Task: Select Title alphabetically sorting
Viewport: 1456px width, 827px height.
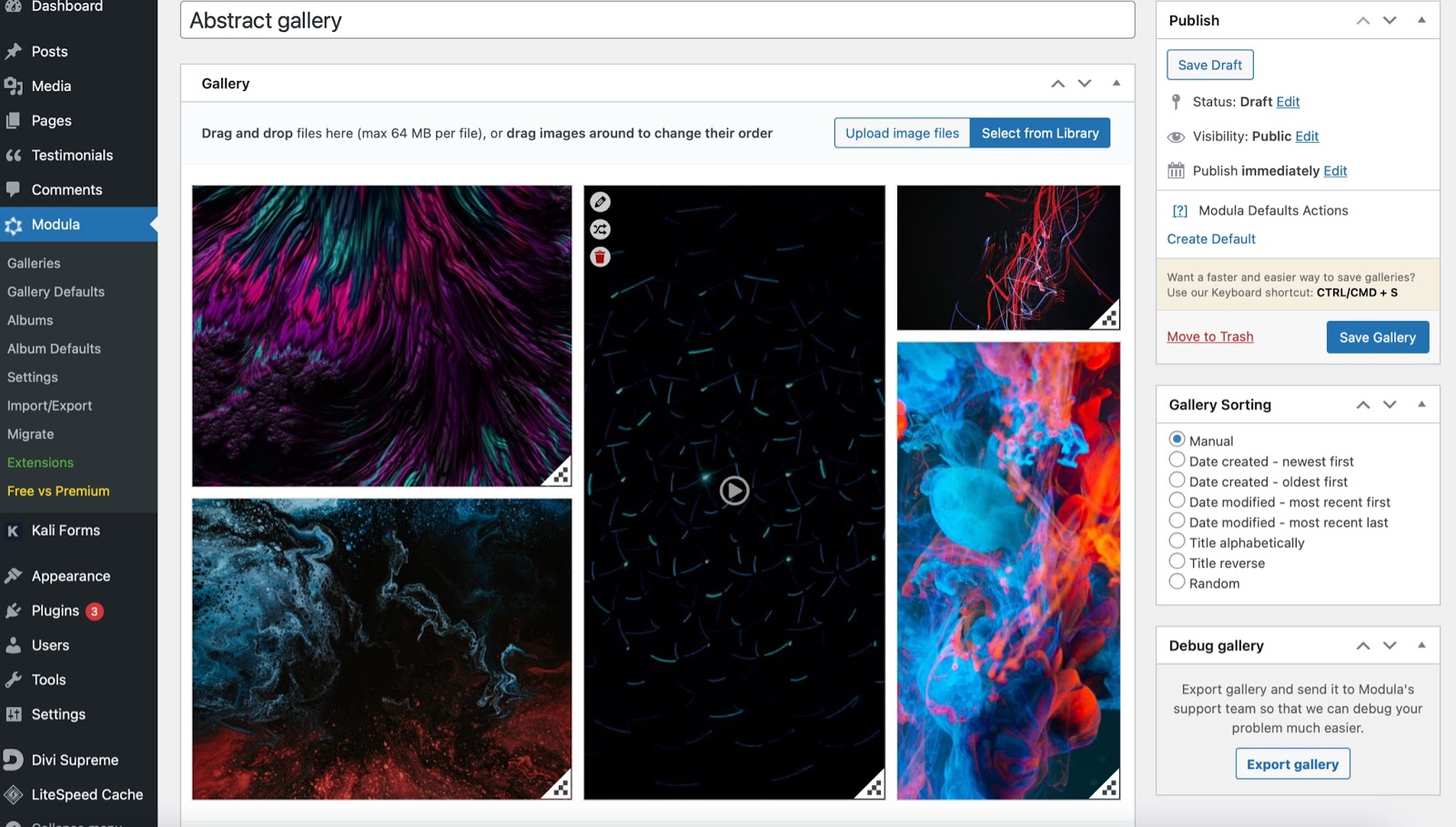Action: 1177,541
